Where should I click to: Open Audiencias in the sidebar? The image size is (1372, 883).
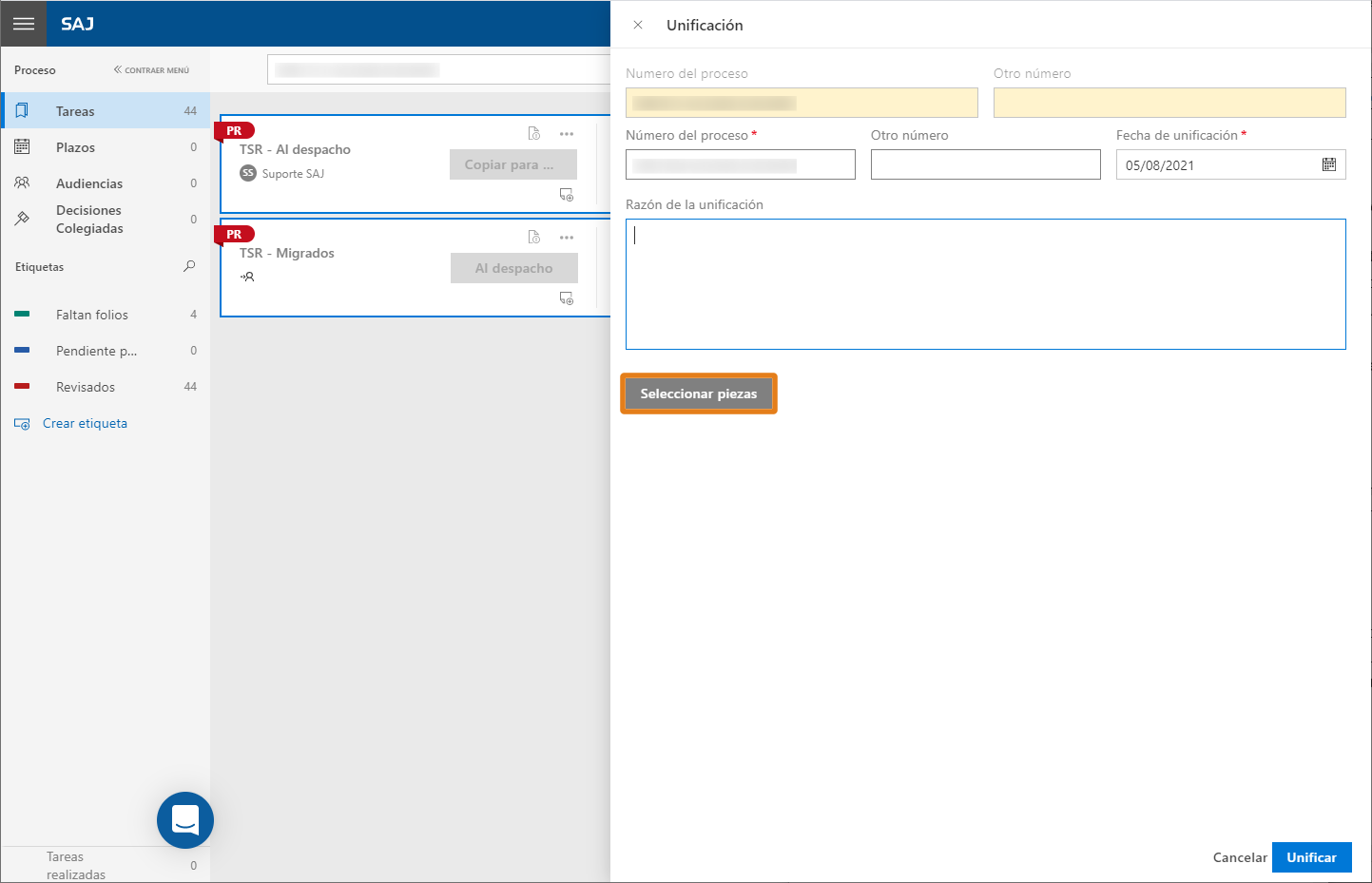click(106, 183)
